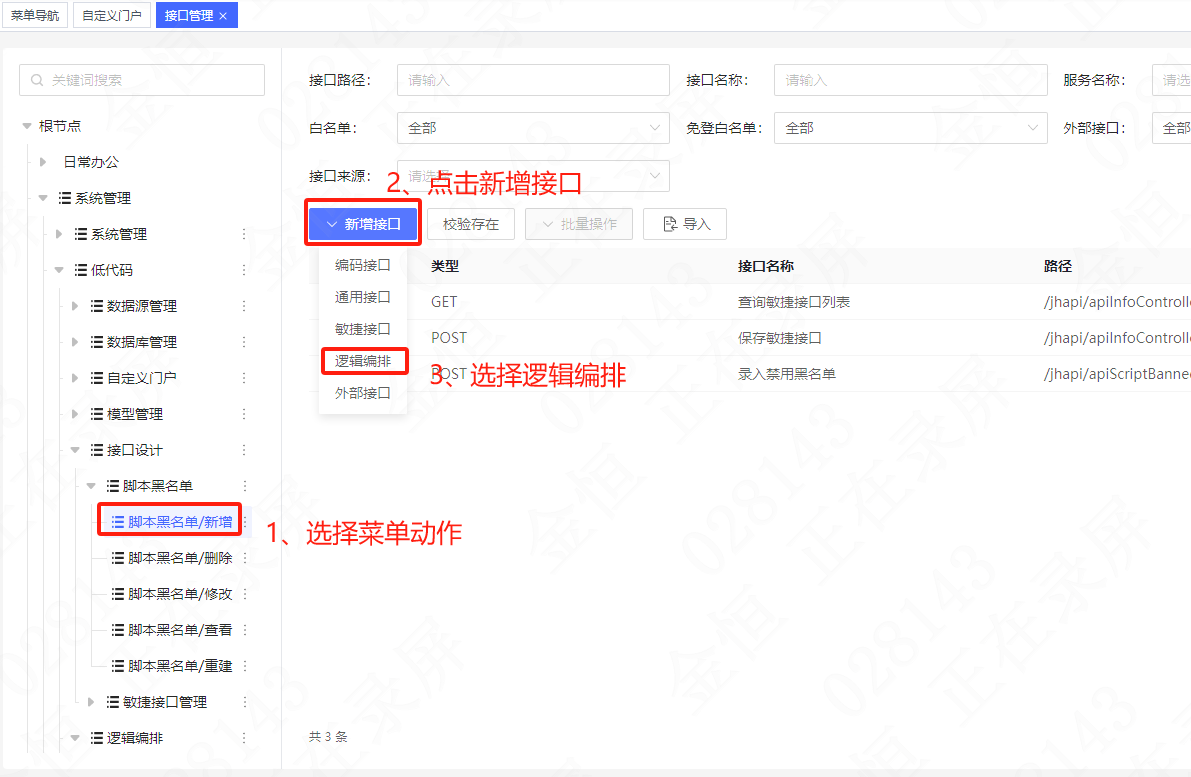Select the 脚本黑名单/修改 tree item

pyautogui.click(x=180, y=594)
